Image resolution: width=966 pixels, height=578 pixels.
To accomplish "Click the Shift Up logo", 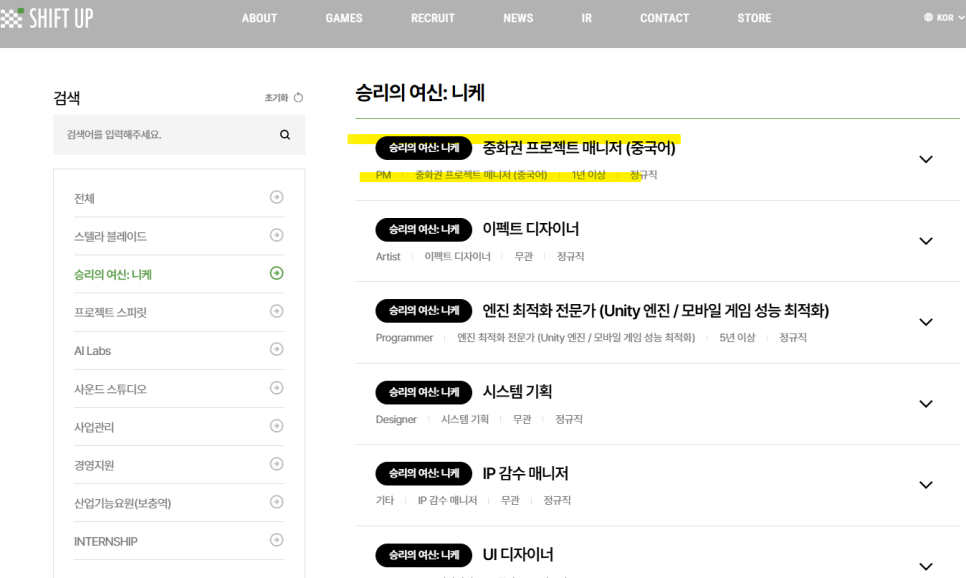I will pos(47,18).
